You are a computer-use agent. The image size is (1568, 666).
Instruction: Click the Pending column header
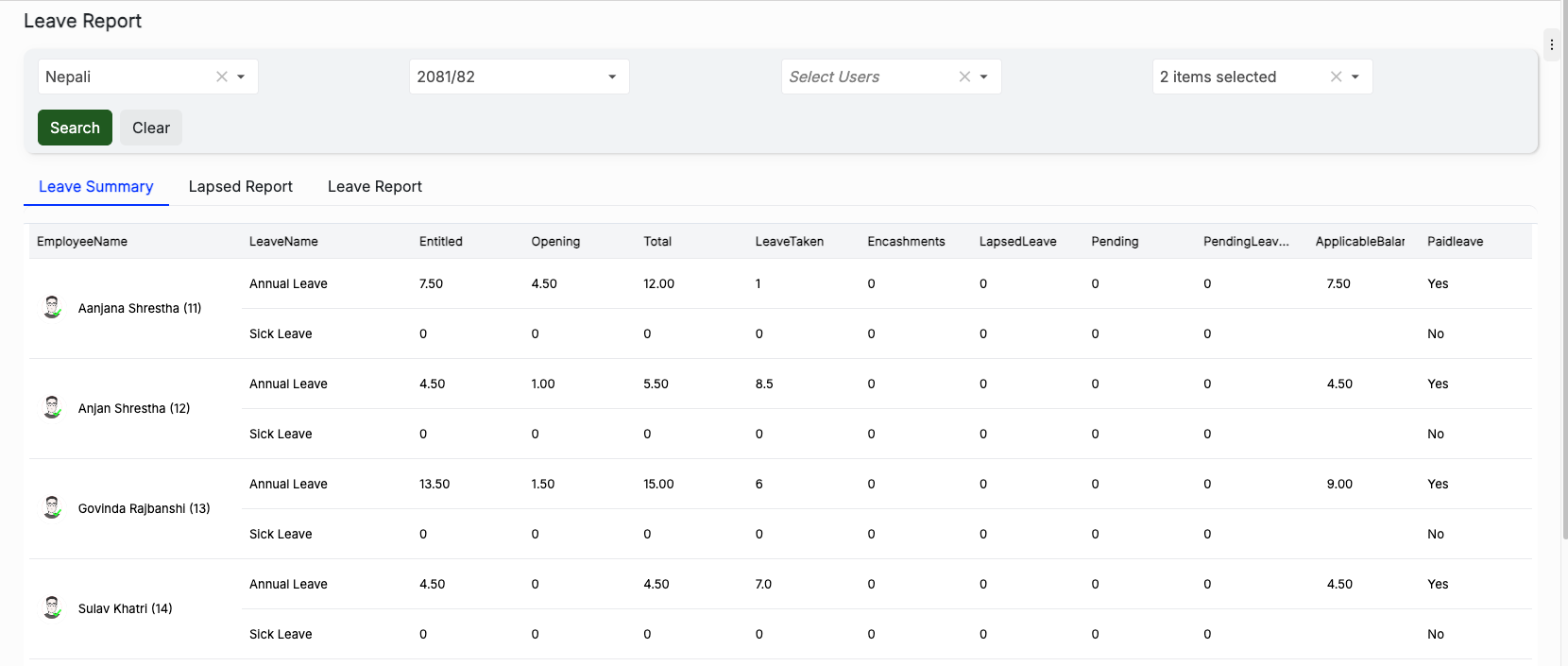click(1115, 242)
